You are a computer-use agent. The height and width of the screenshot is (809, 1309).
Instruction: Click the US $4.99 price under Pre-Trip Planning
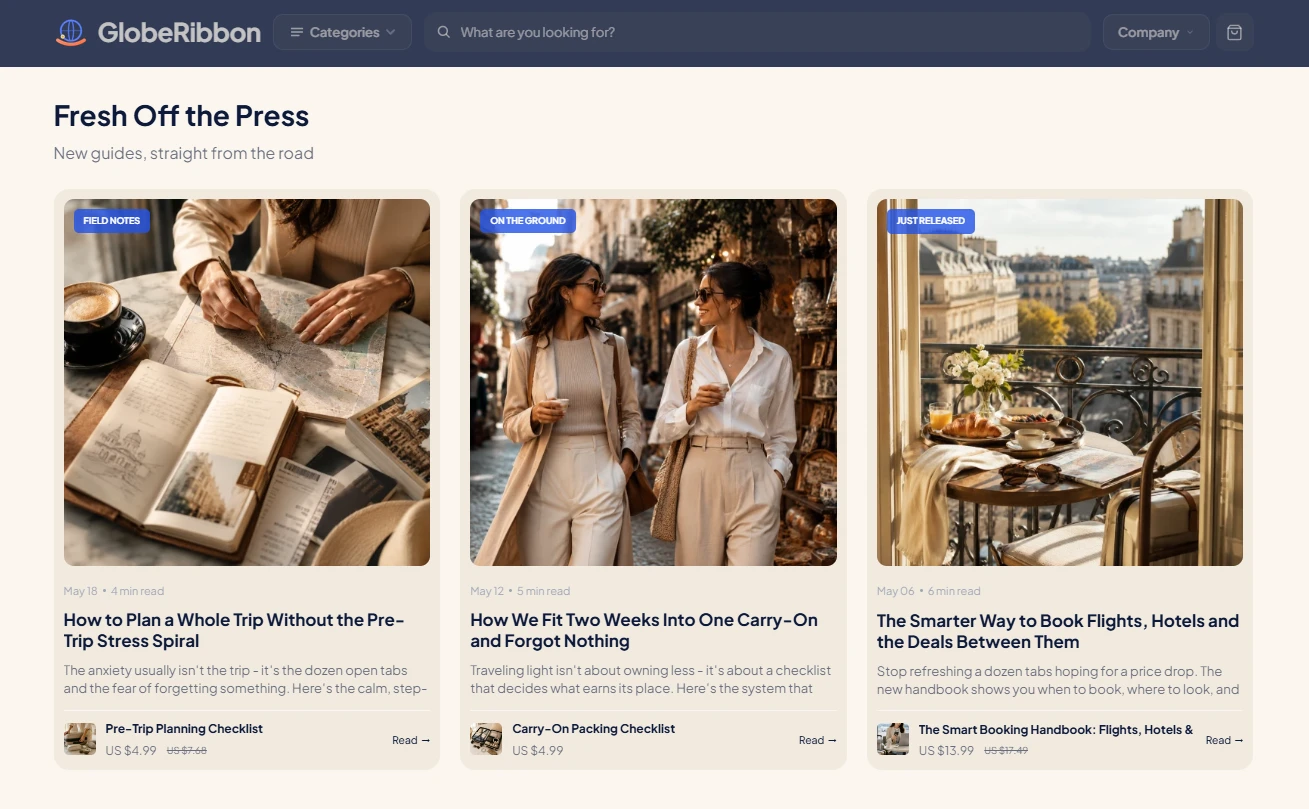point(131,750)
